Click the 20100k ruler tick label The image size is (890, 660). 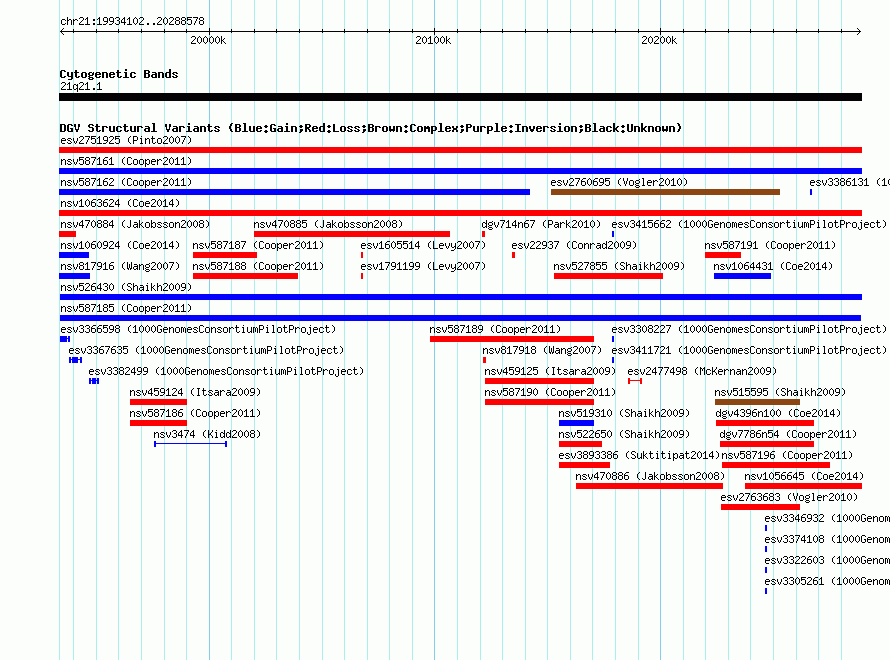pos(433,40)
